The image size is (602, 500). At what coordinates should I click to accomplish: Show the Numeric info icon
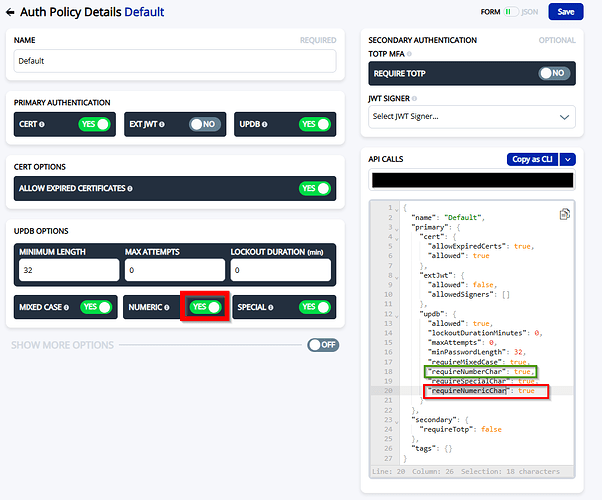pyautogui.click(x=167, y=308)
